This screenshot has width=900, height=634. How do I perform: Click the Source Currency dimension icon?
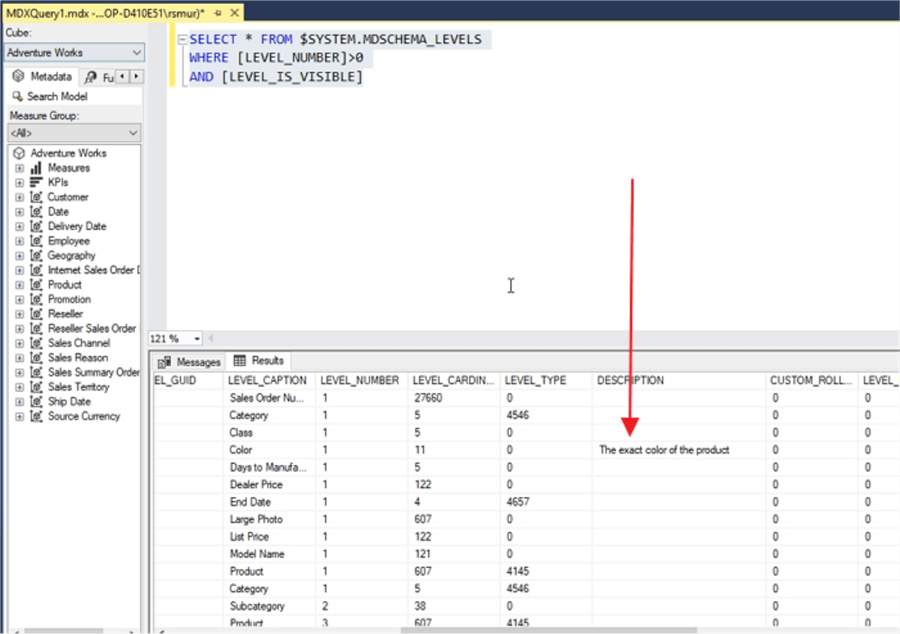(36, 417)
